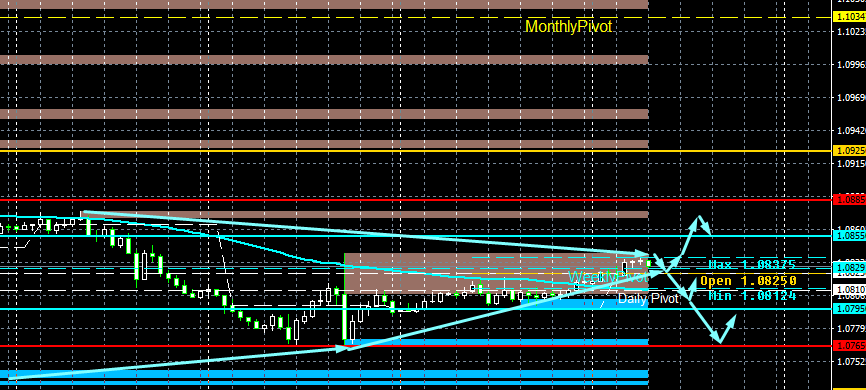Select the upward forecast arrow above 1.0855
This screenshot has width=866, height=390.
click(689, 243)
